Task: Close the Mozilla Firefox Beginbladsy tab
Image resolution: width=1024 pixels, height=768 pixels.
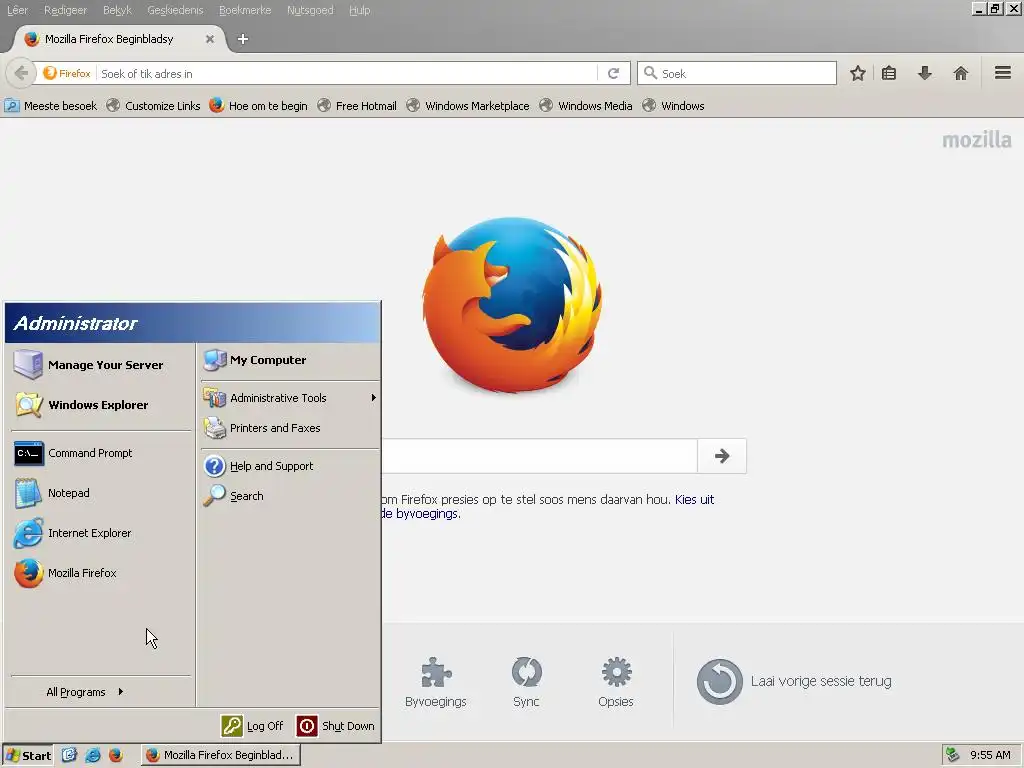Action: [210, 39]
